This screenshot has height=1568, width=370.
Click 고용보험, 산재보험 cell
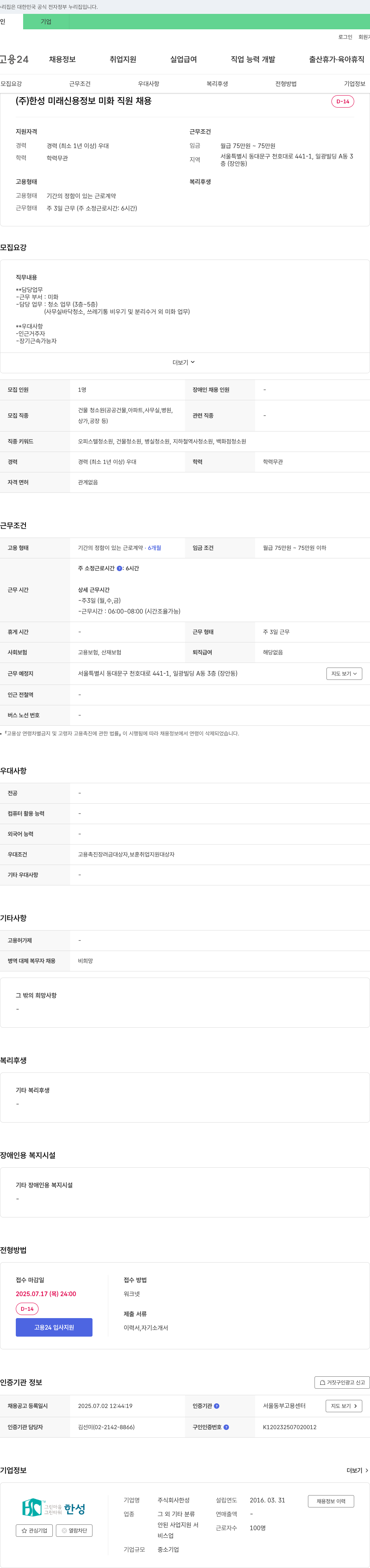tap(99, 652)
